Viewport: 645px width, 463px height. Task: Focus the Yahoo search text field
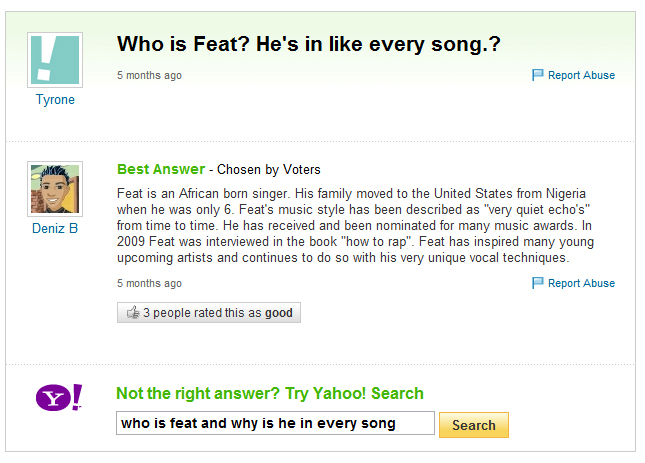click(x=275, y=423)
